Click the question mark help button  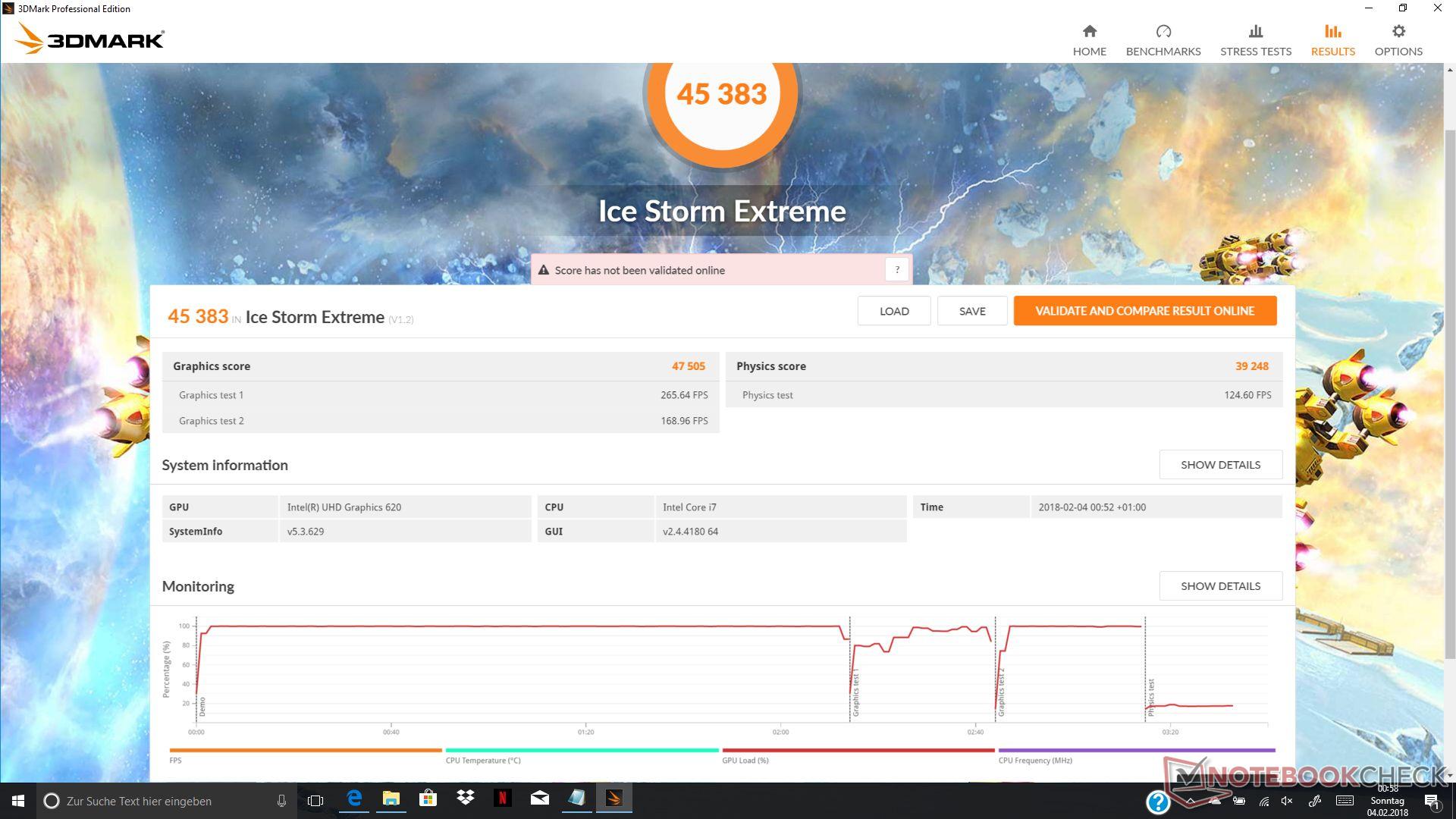[897, 270]
